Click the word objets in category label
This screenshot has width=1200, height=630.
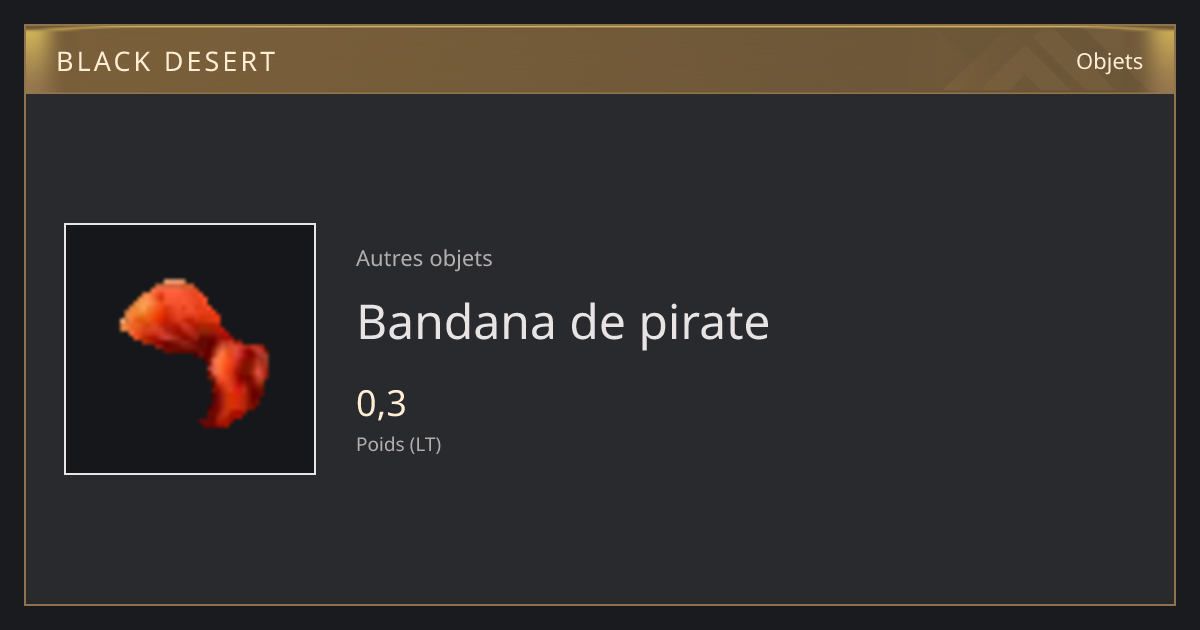pyautogui.click(x=461, y=258)
